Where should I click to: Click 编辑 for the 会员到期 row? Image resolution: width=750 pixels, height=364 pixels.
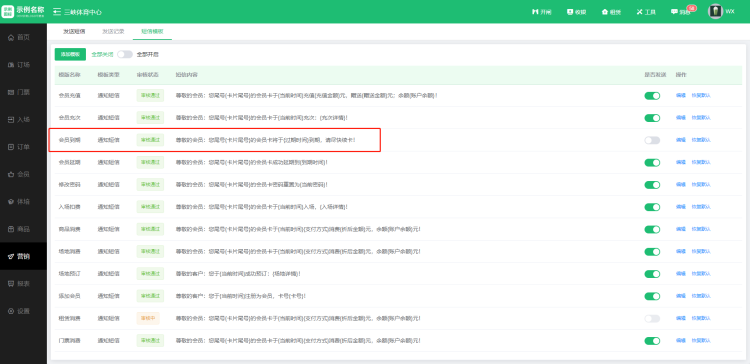pos(680,140)
